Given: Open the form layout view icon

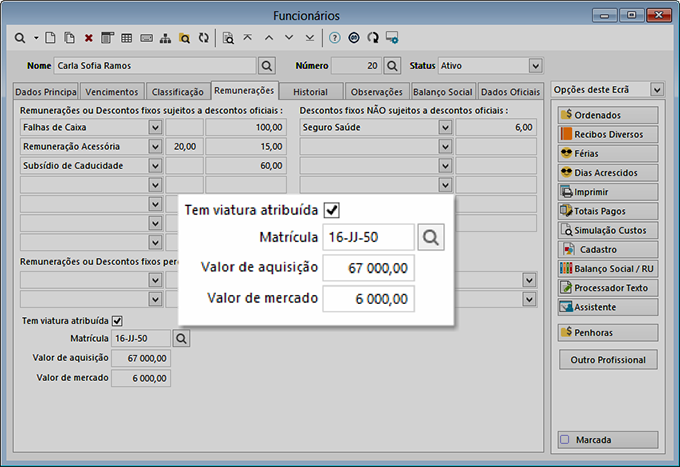Looking at the screenshot, I should (107, 38).
